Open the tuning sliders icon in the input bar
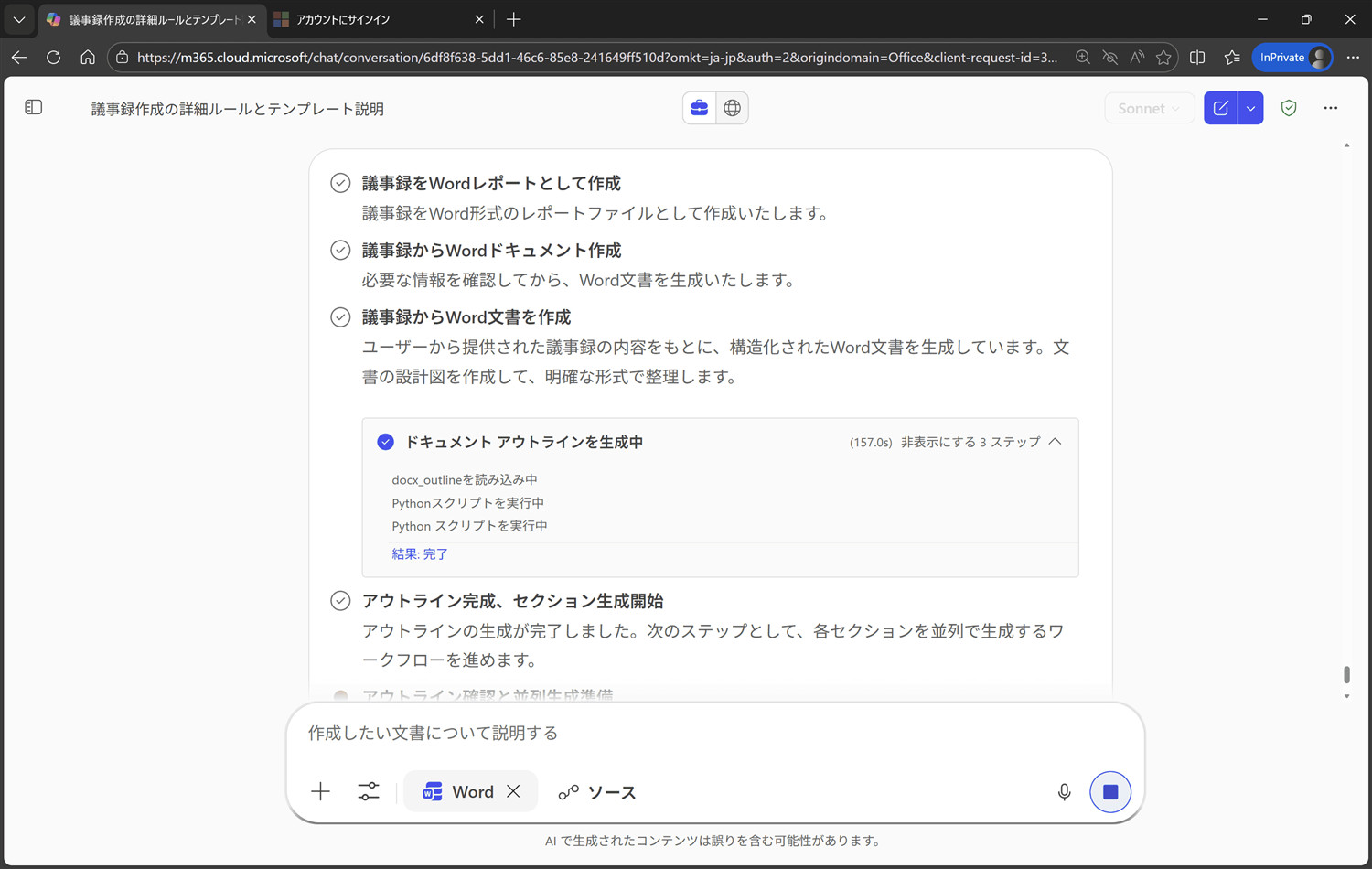The image size is (1372, 869). coord(369,792)
